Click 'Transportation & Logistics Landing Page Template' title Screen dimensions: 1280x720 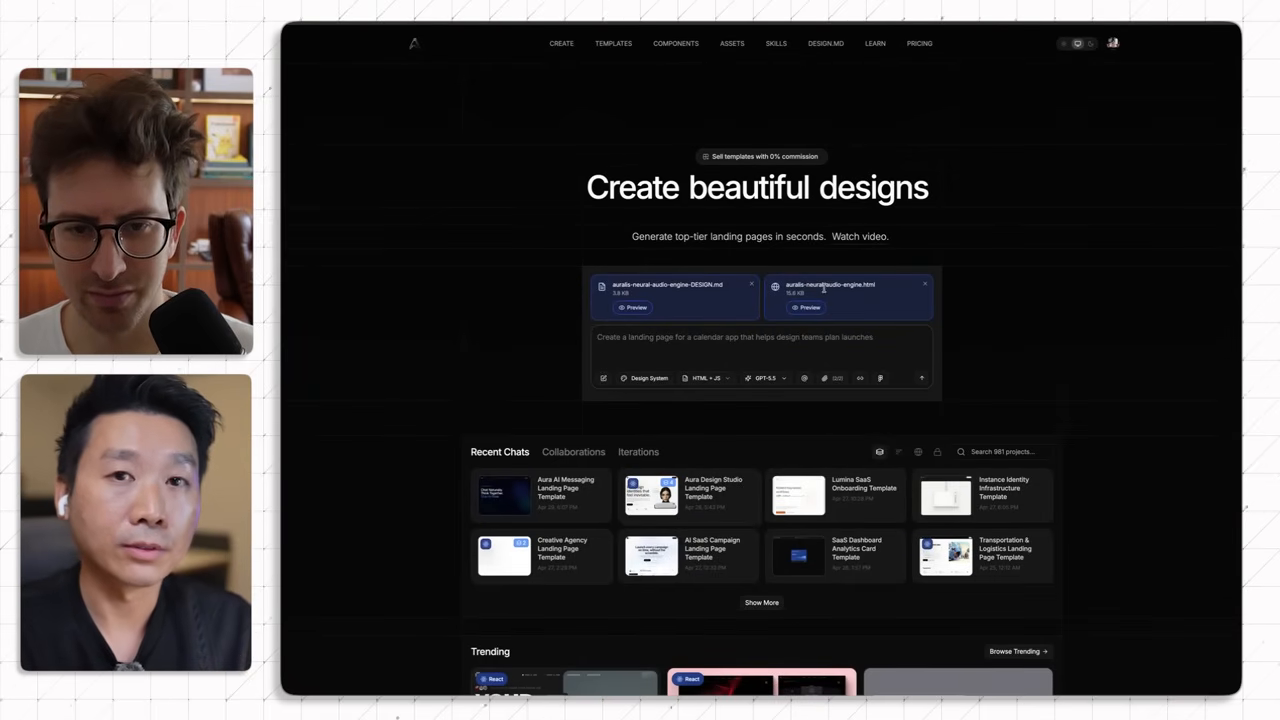point(1006,548)
